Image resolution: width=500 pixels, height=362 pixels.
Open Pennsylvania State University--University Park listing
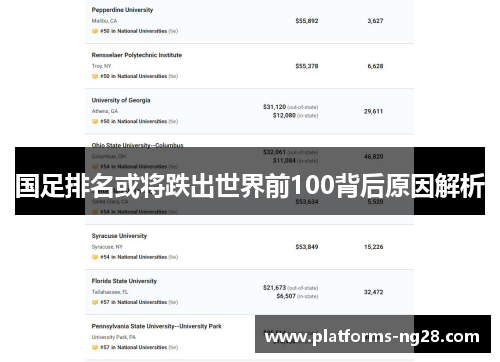(157, 326)
